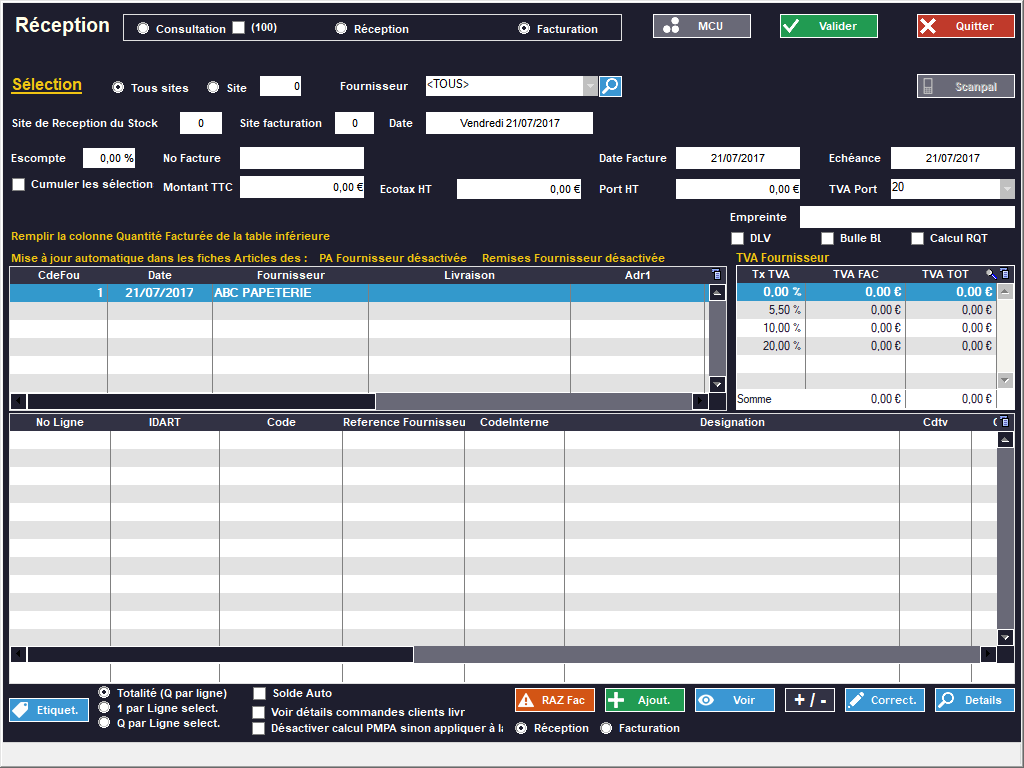Switch to Consultation mode at top
Image resolution: width=1024 pixels, height=768 pixels.
[143, 29]
